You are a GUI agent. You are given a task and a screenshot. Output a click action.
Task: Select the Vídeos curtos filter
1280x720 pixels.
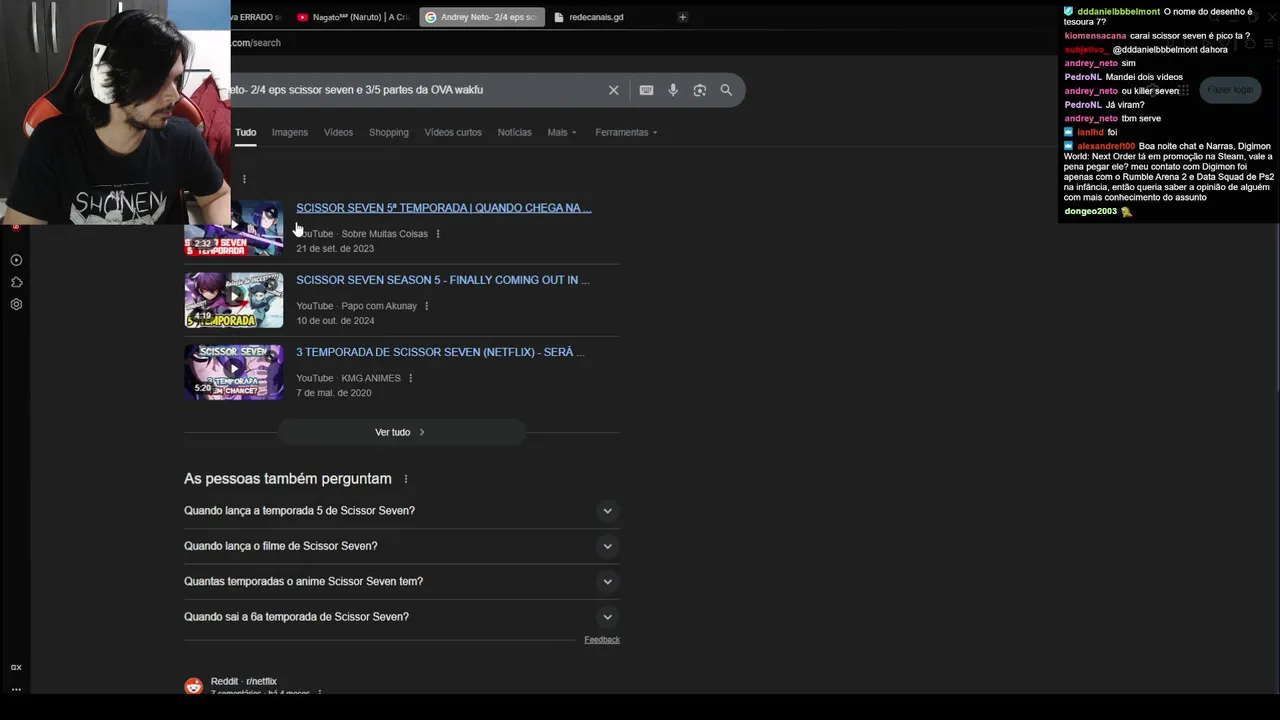coord(453,132)
